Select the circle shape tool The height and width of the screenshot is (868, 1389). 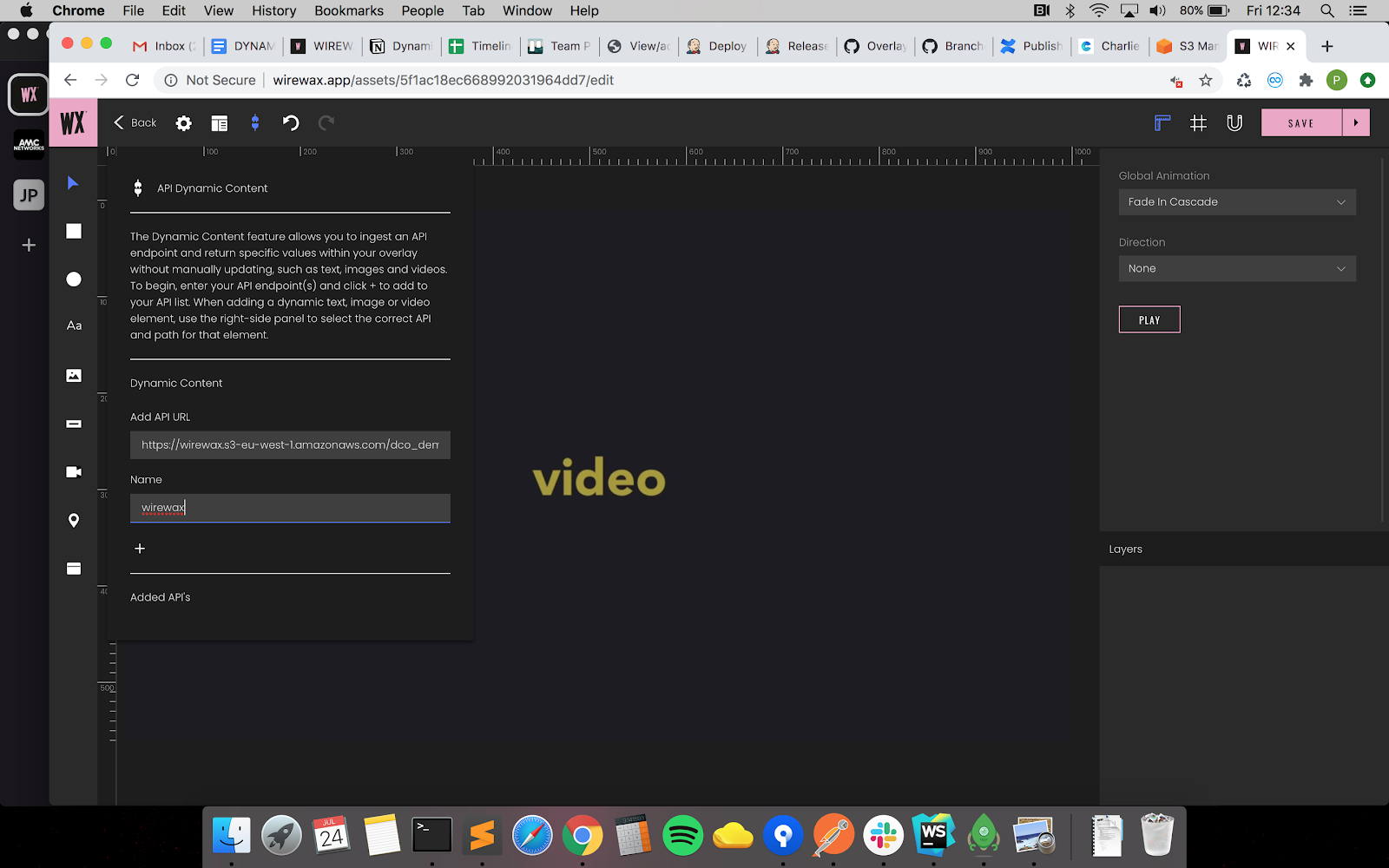[74, 279]
